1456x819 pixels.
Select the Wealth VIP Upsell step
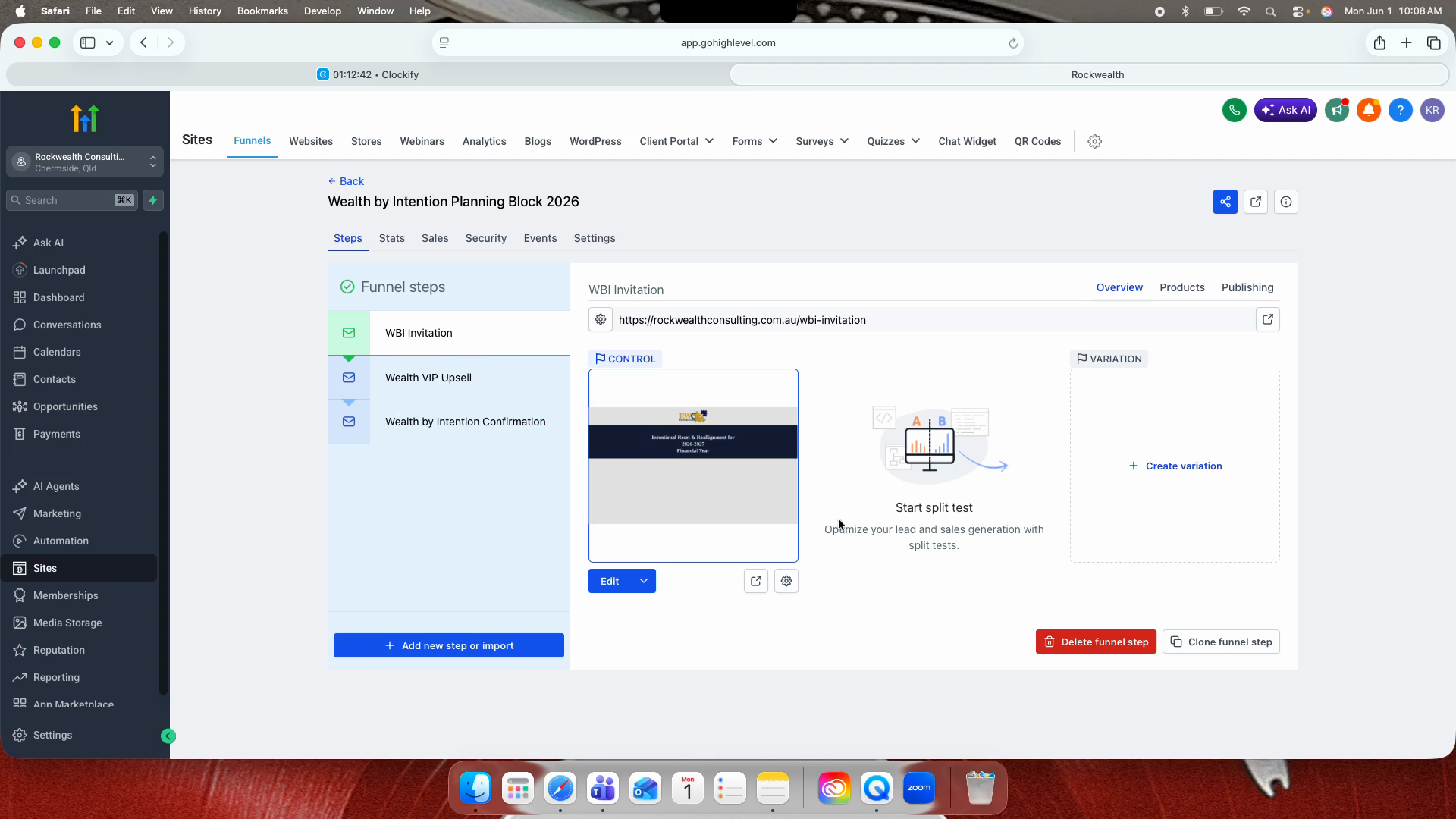(x=449, y=378)
